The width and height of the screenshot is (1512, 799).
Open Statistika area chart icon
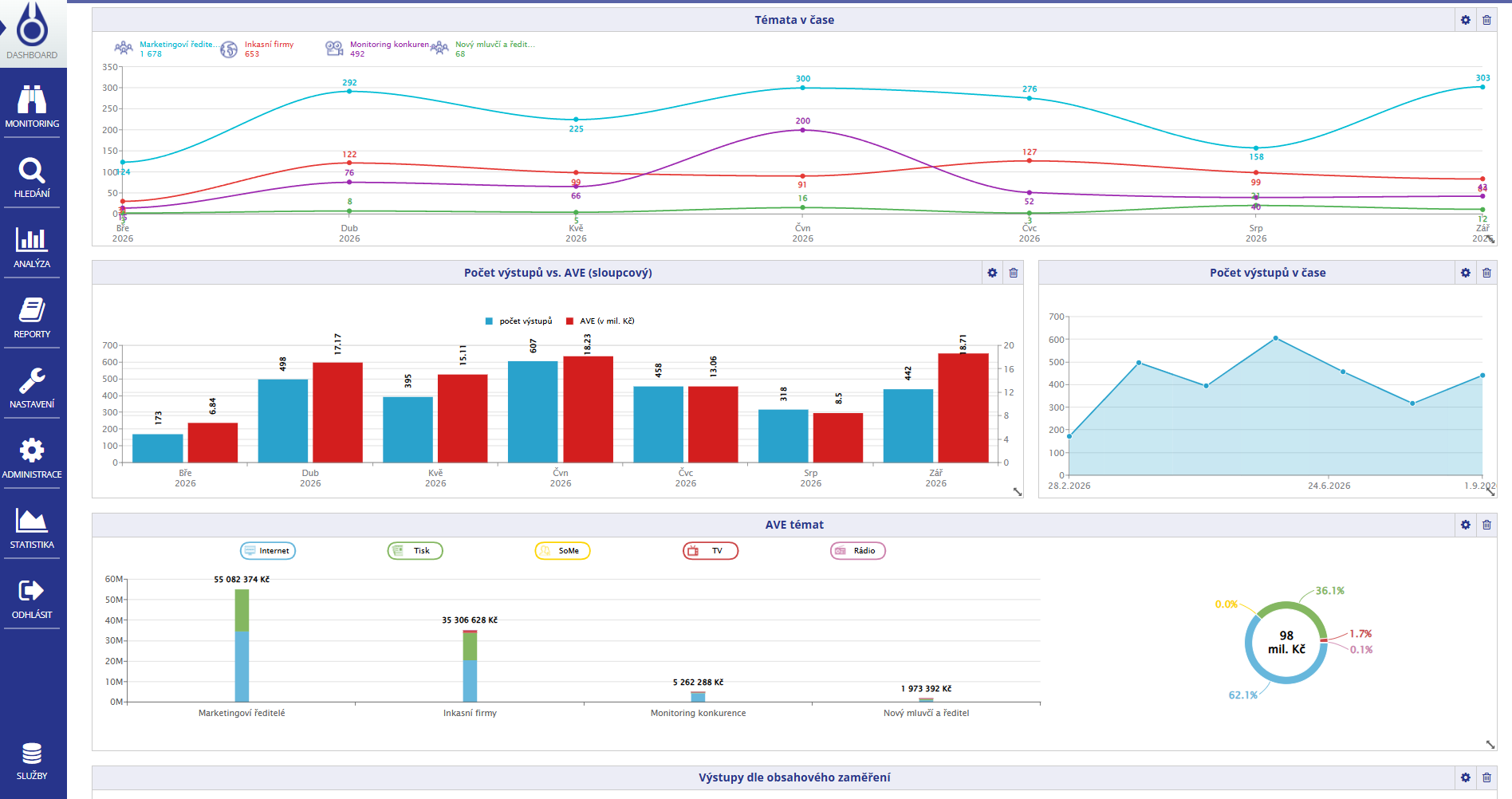(32, 520)
